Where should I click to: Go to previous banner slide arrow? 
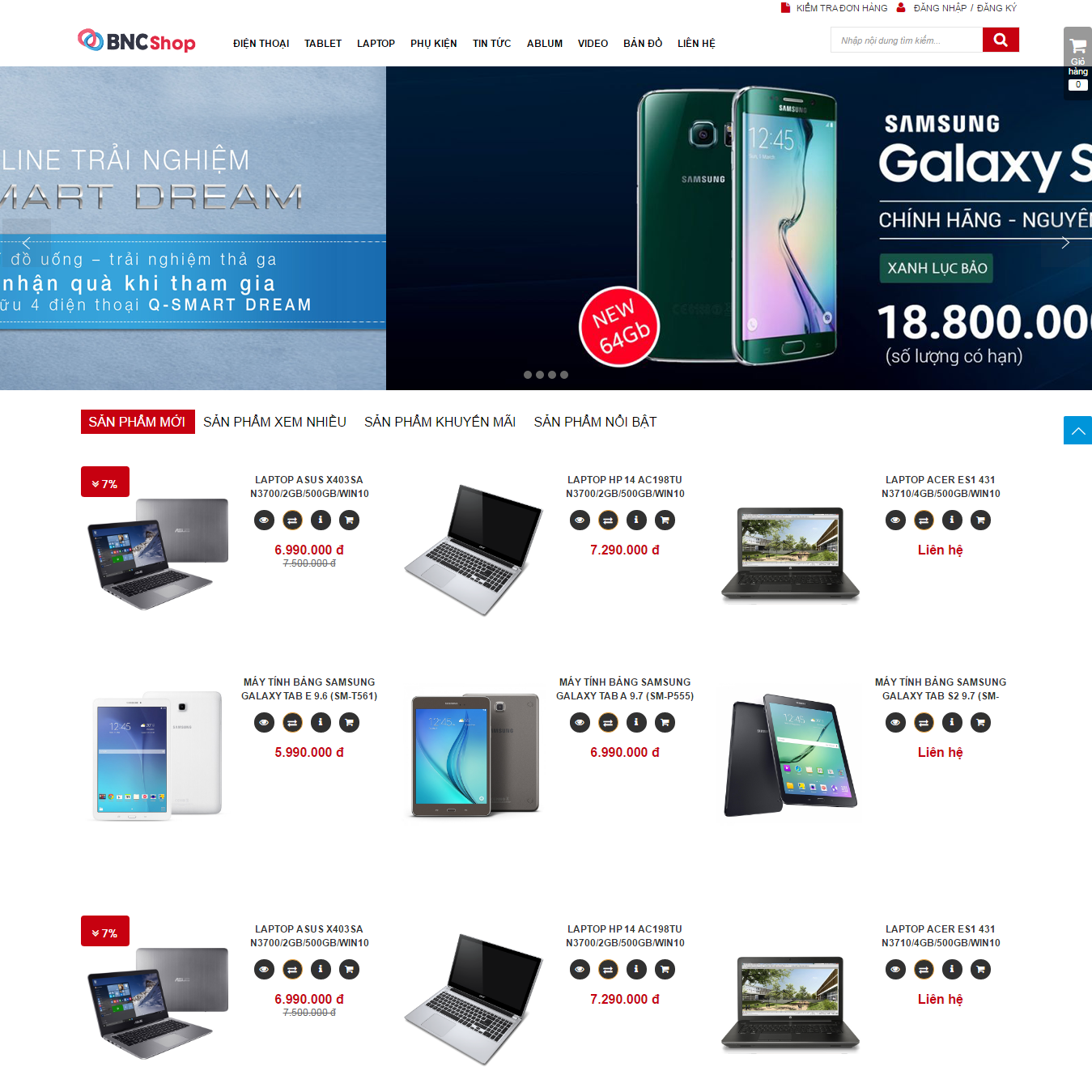coord(26,243)
